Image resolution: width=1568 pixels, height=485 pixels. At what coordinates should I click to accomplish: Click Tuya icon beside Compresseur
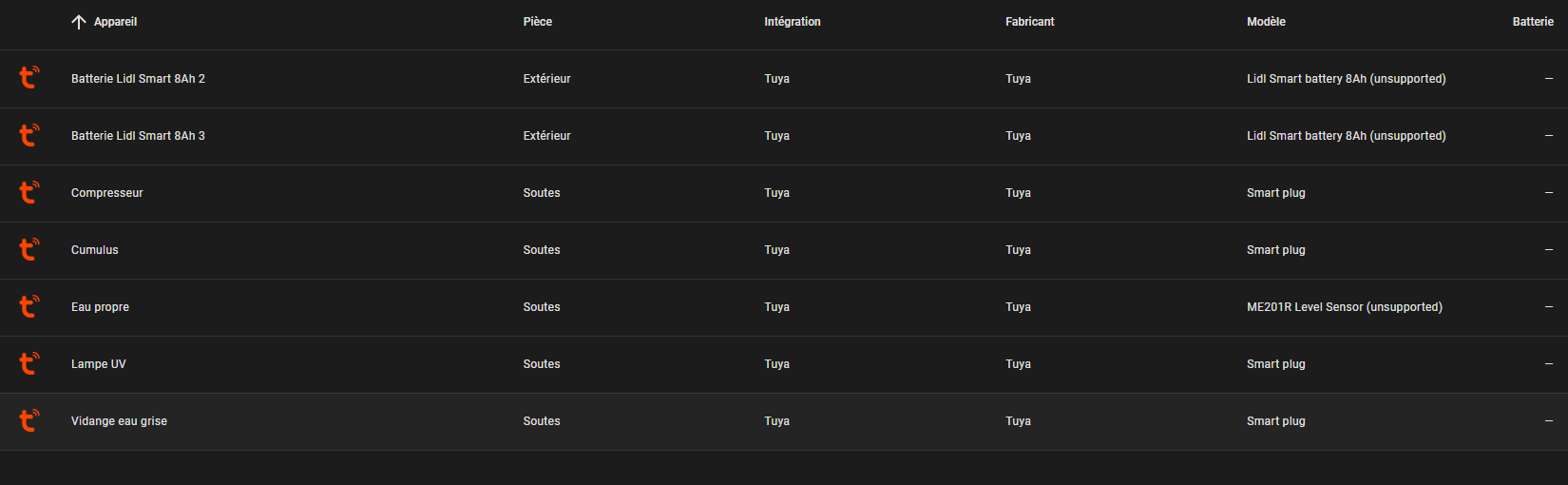29,192
